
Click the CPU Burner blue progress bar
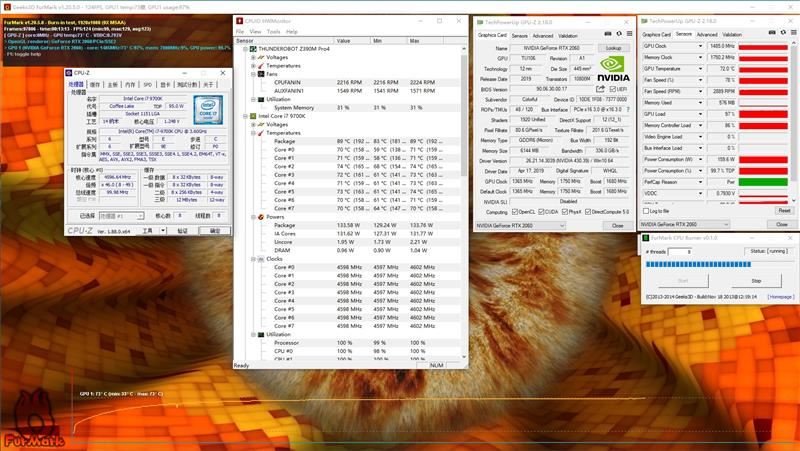(698, 264)
